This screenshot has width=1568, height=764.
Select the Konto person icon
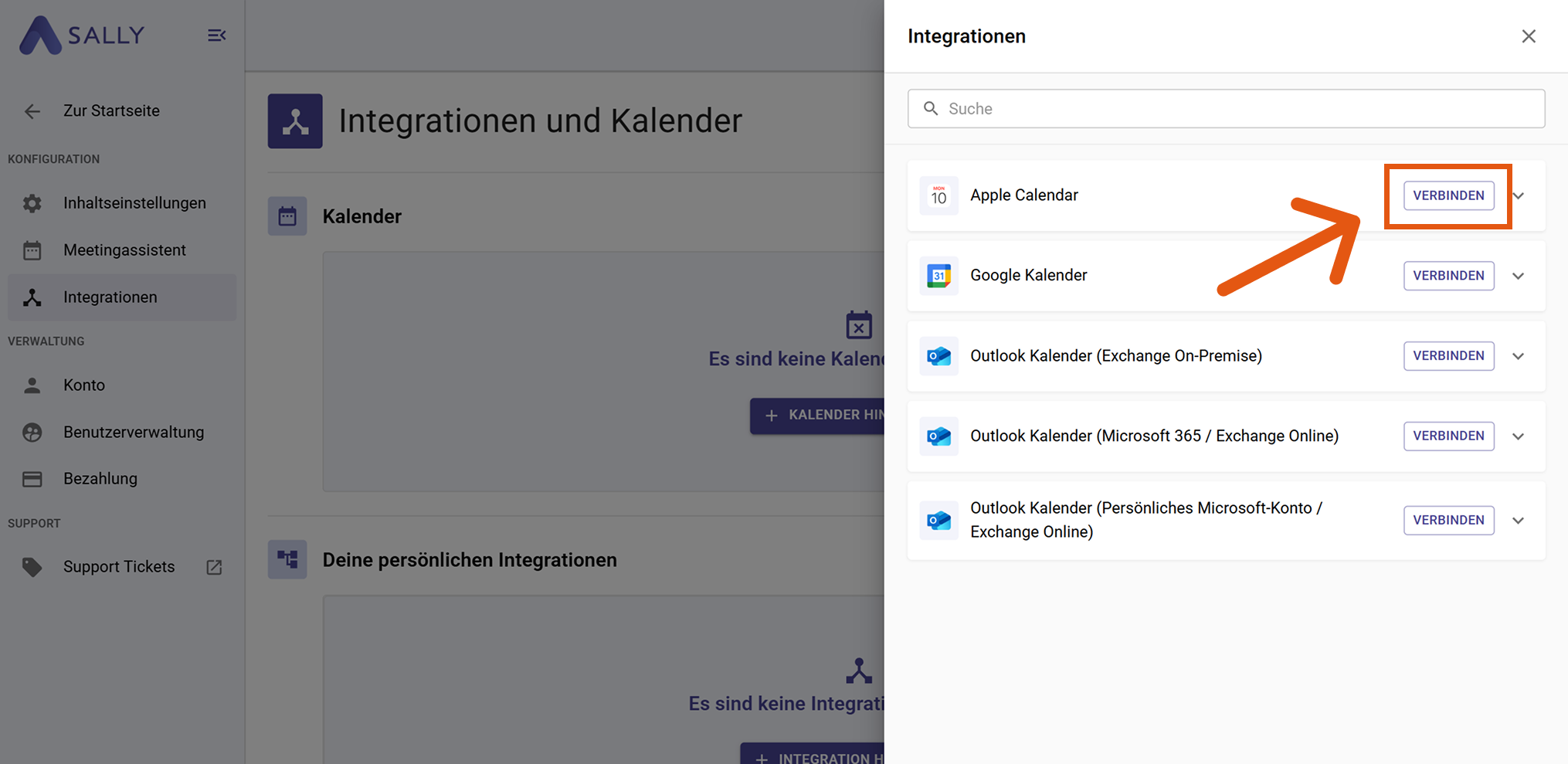32,385
